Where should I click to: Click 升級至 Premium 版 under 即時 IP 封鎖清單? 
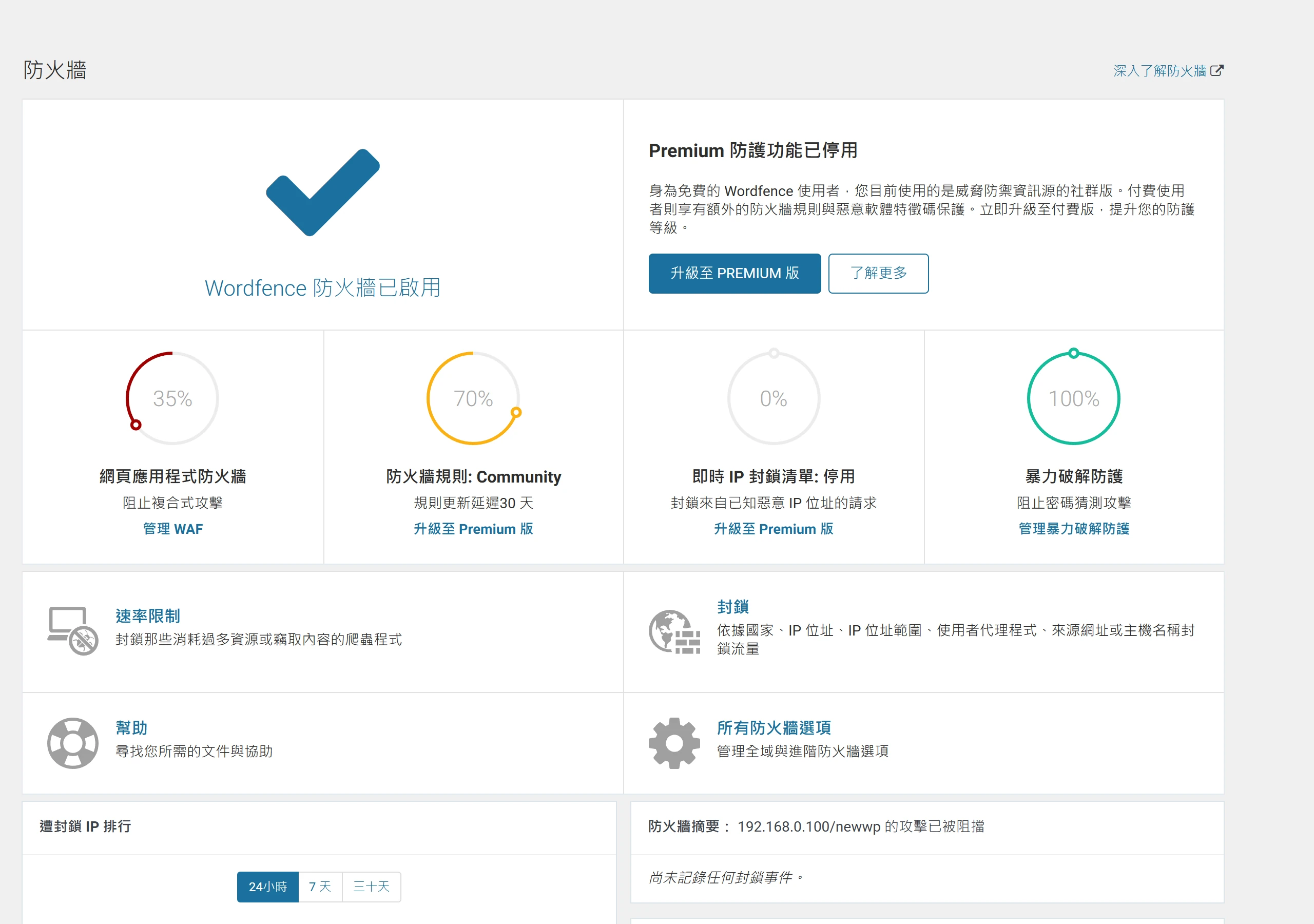[x=773, y=528]
